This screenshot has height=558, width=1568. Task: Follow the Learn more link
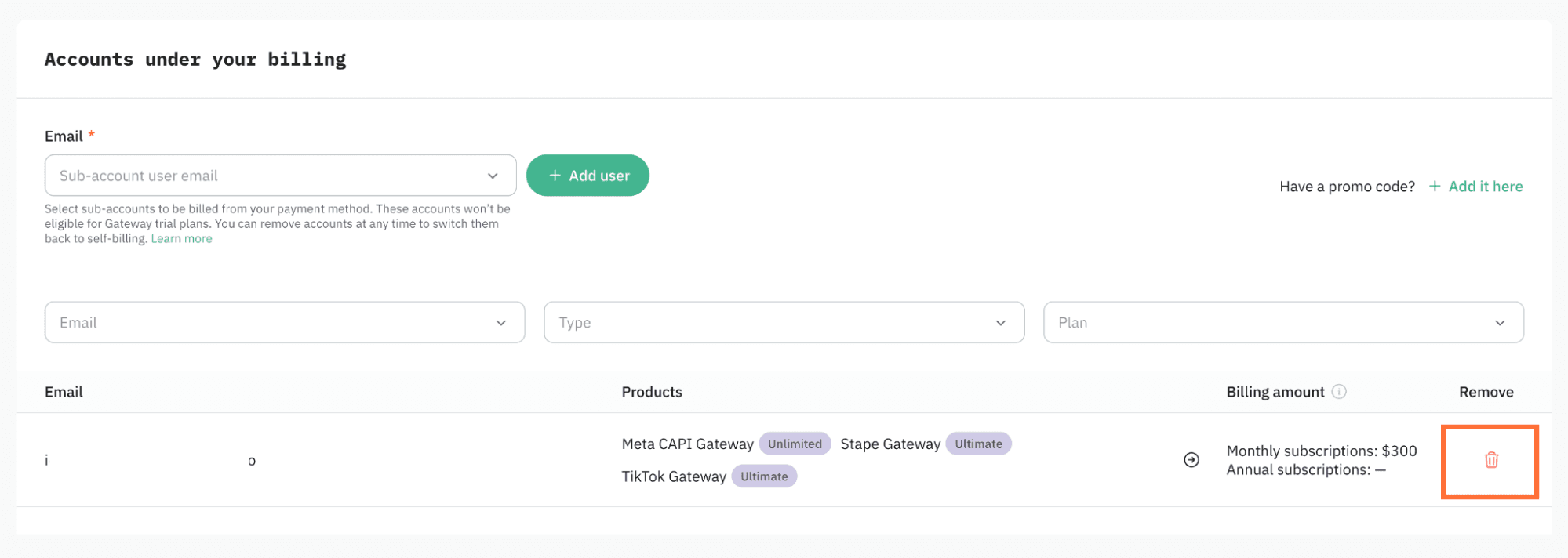(x=181, y=239)
